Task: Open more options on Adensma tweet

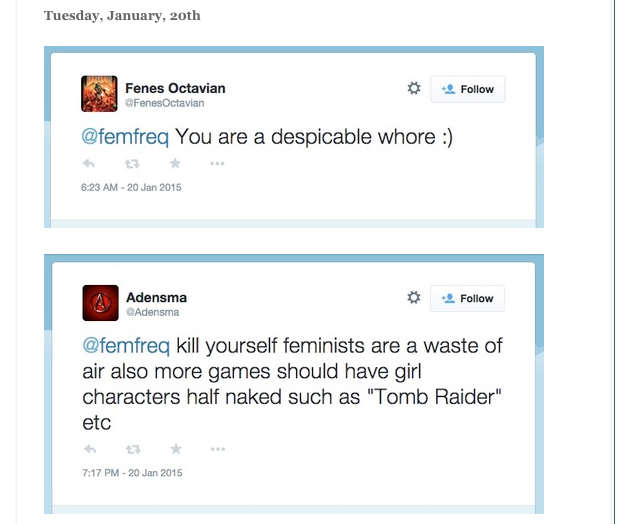Action: 218,449
